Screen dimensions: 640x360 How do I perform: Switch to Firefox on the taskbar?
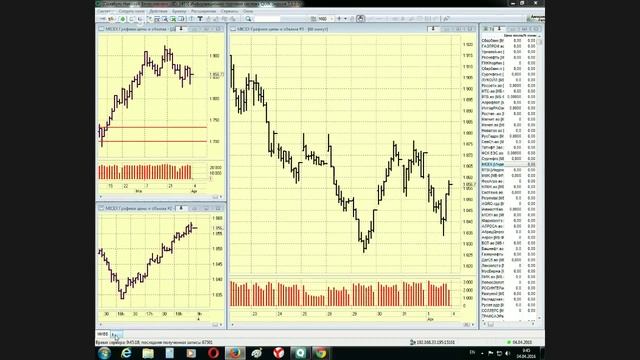235,353
